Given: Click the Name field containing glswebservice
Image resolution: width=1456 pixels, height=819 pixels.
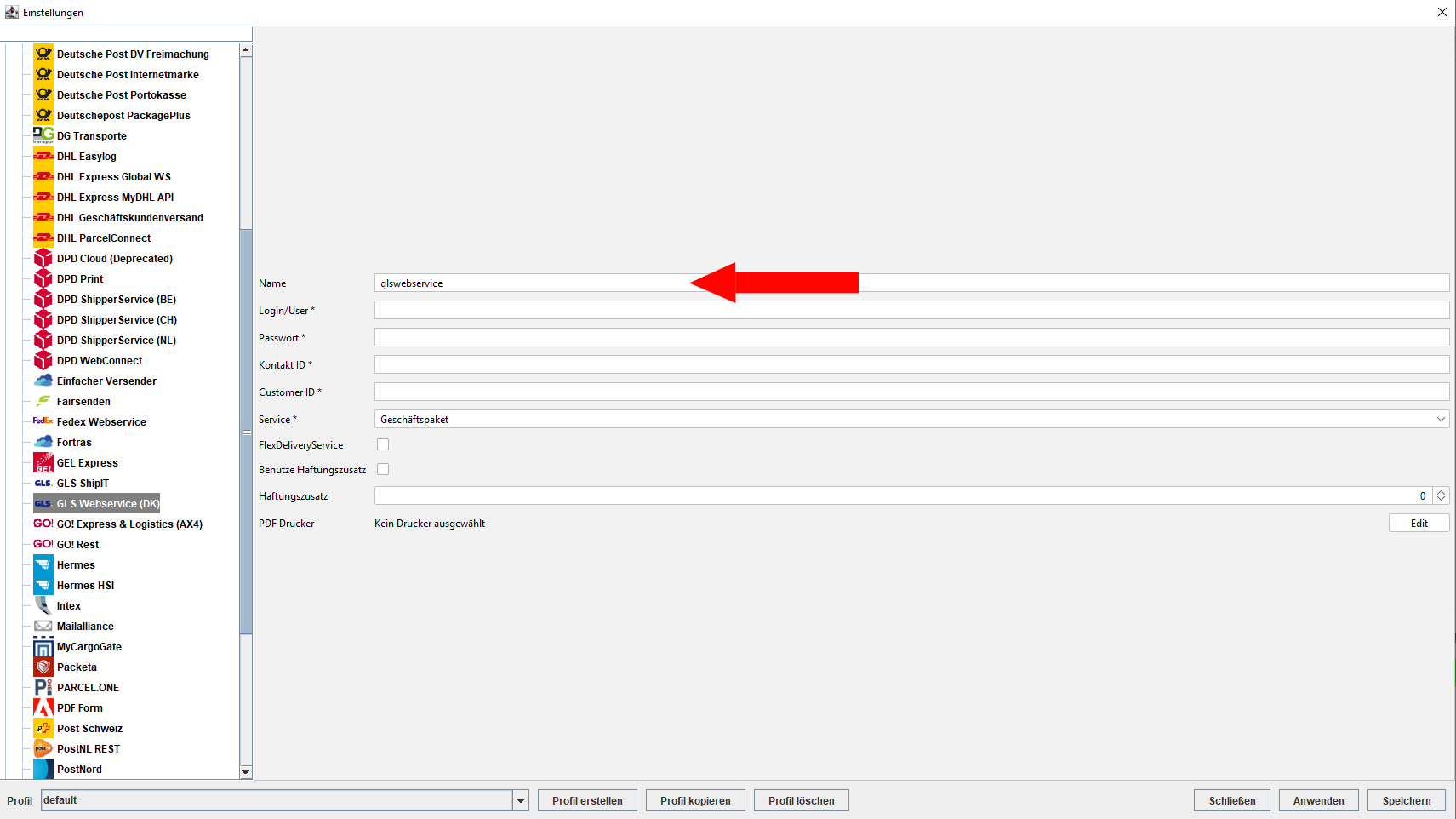Looking at the screenshot, I should 911,283.
